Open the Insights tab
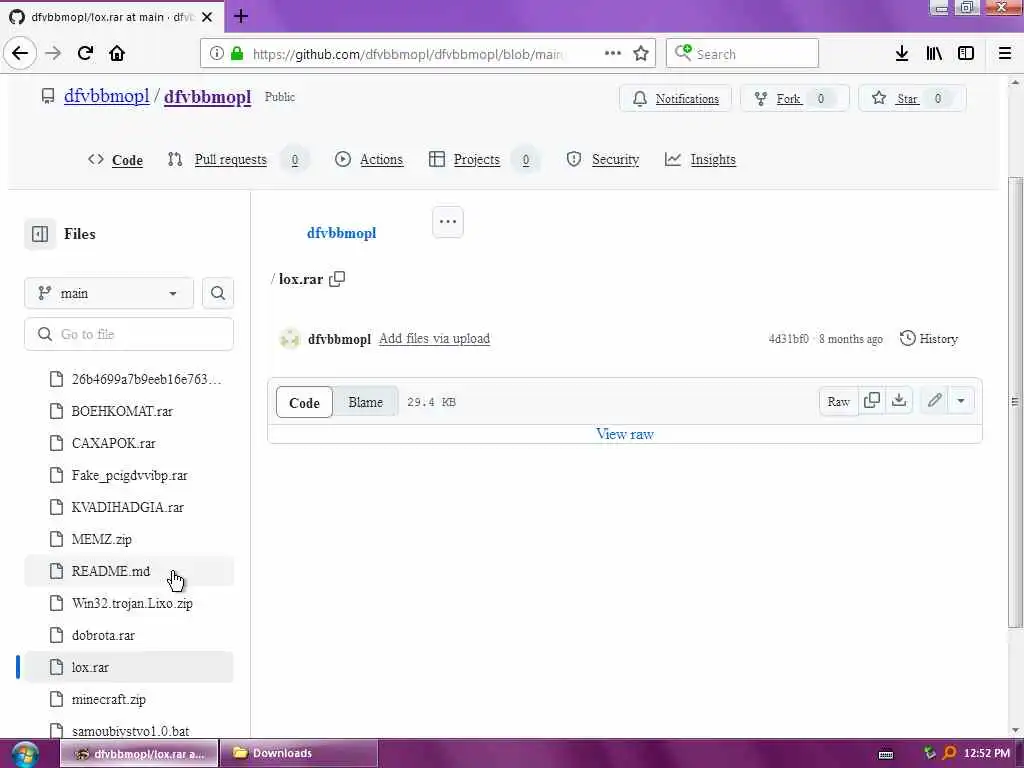Image resolution: width=1024 pixels, height=768 pixels. coord(700,160)
